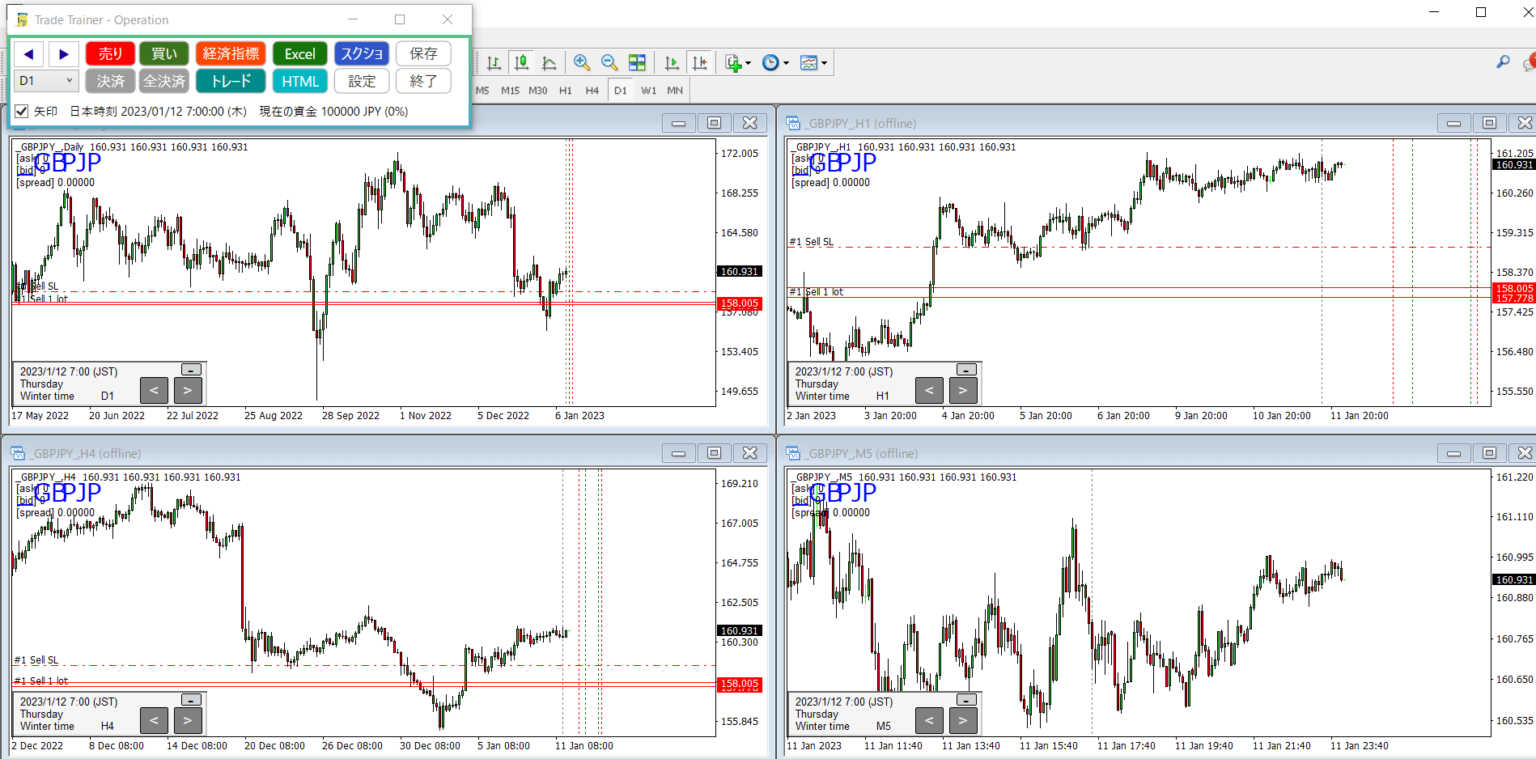Click the 保存 save button
1536x759 pixels.
423,53
